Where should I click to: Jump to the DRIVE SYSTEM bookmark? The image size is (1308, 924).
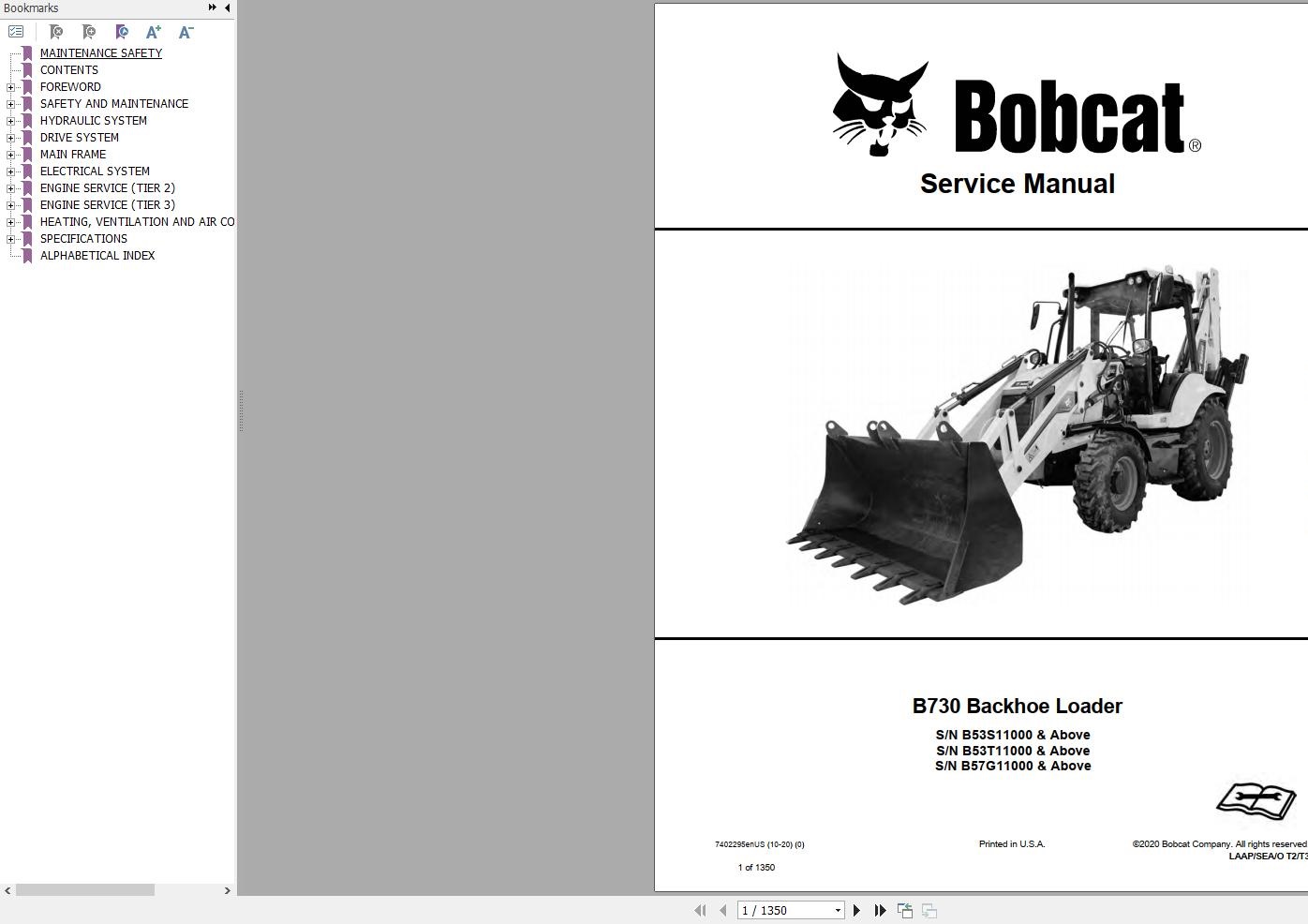click(x=80, y=138)
